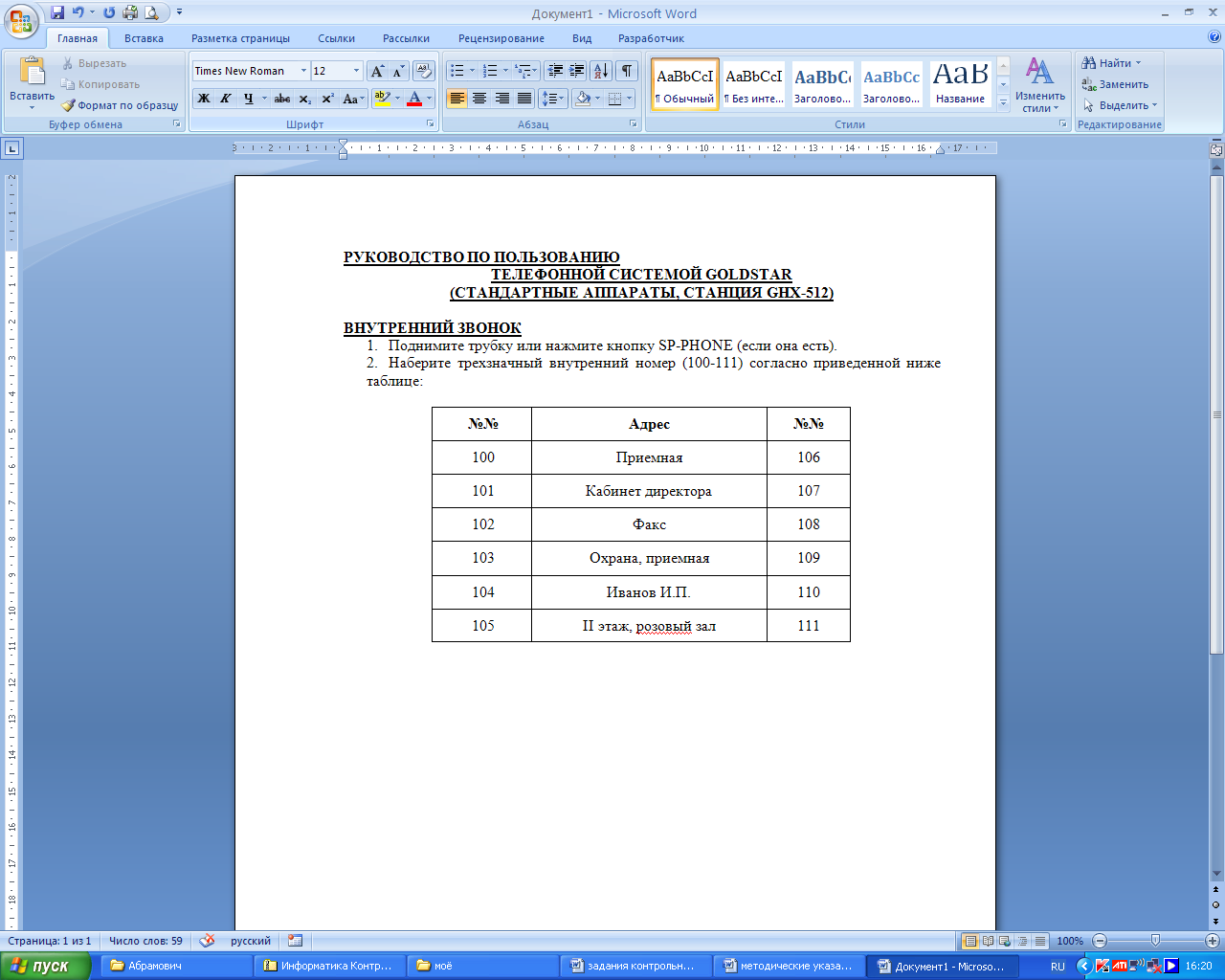Apply subscript formatting
The width and height of the screenshot is (1225, 980).
304,99
